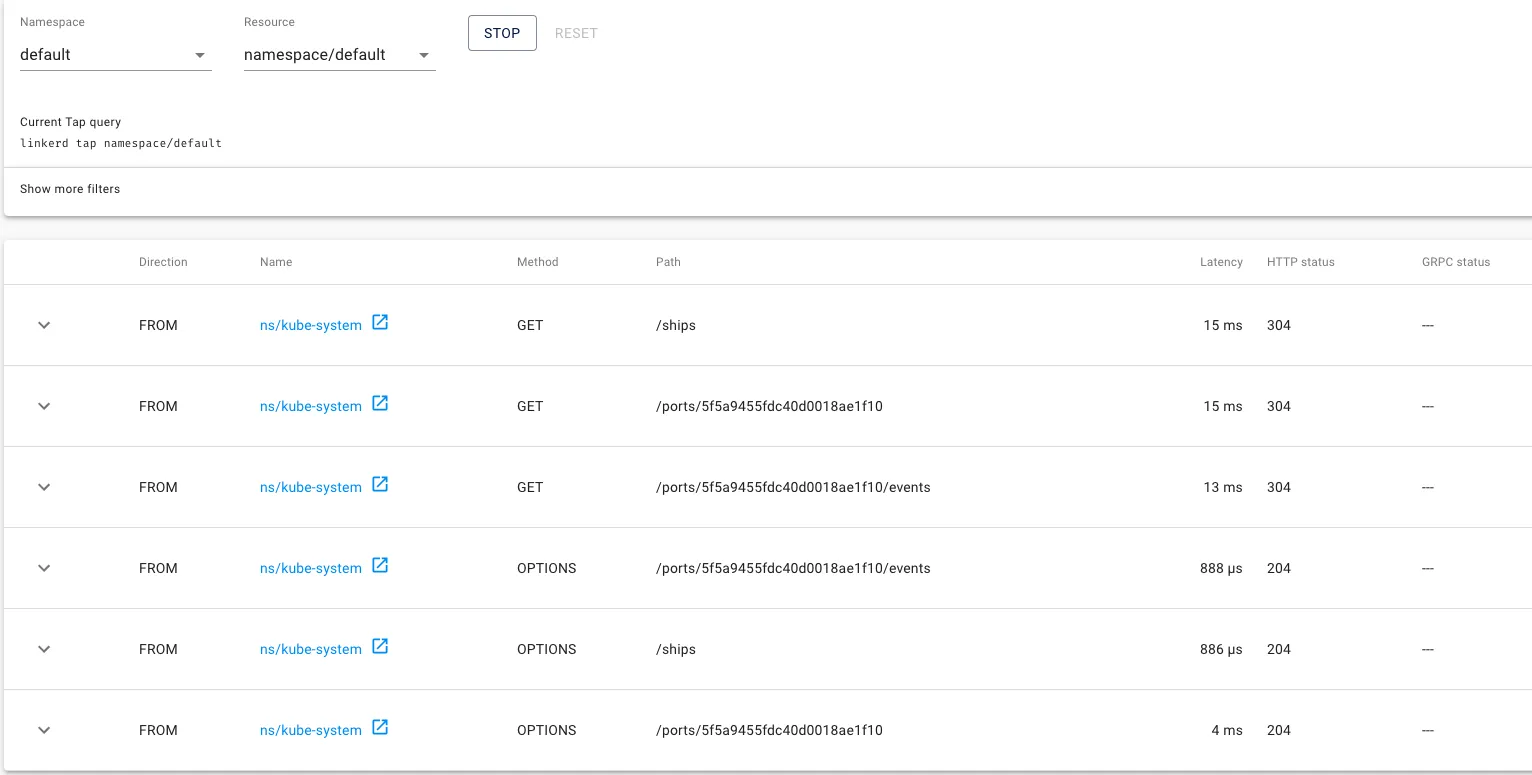
Task: Click the Current Tap query label
Action: pyautogui.click(x=70, y=122)
